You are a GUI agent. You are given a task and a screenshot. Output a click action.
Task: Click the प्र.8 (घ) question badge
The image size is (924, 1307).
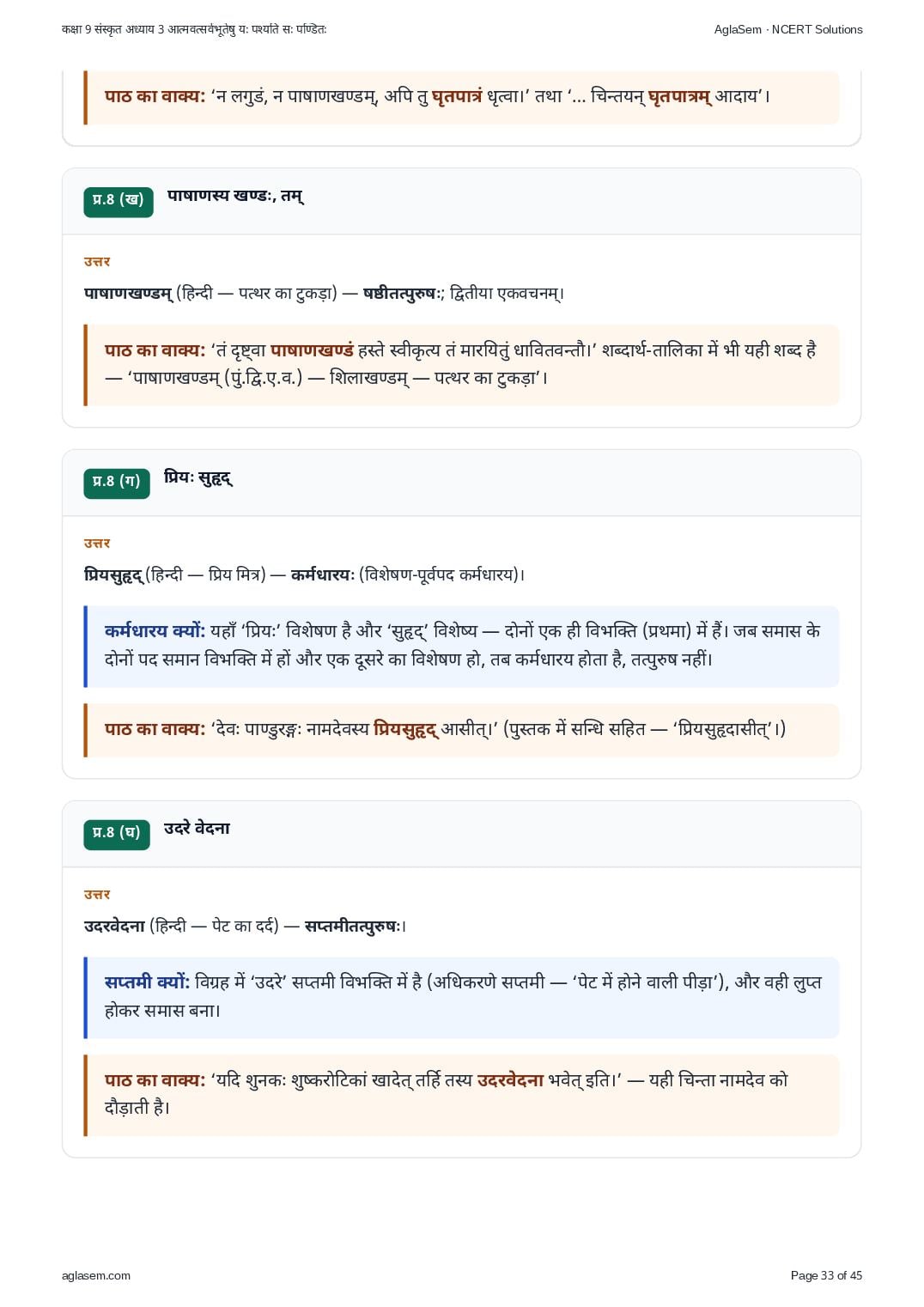(117, 835)
